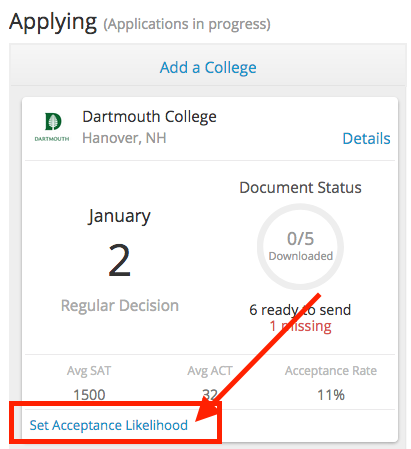Click the 6 ready to send text

click(x=300, y=310)
